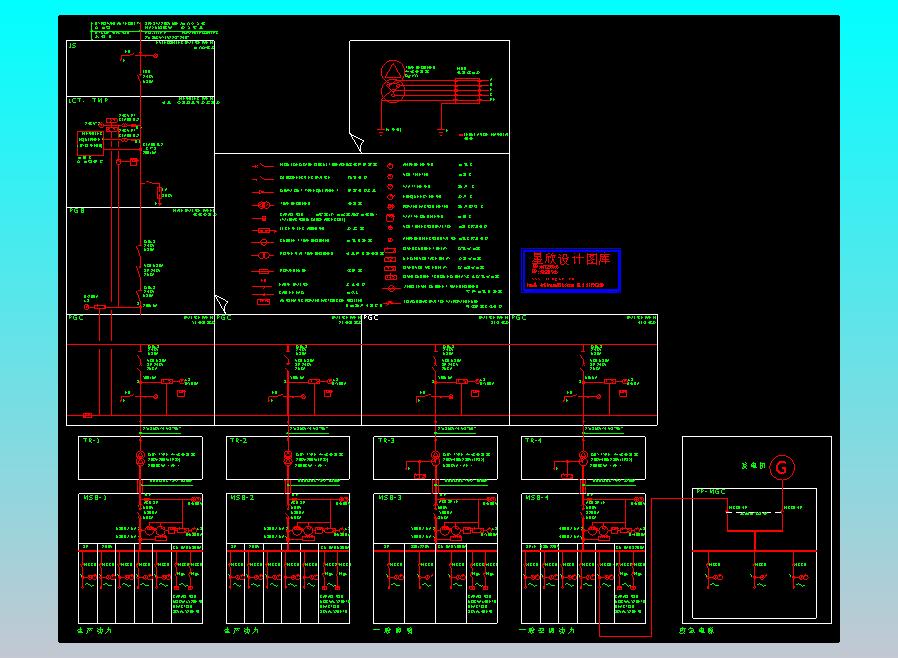Select the transformer symbol inside TR-4 box
This screenshot has width=898, height=658.
coord(582,457)
